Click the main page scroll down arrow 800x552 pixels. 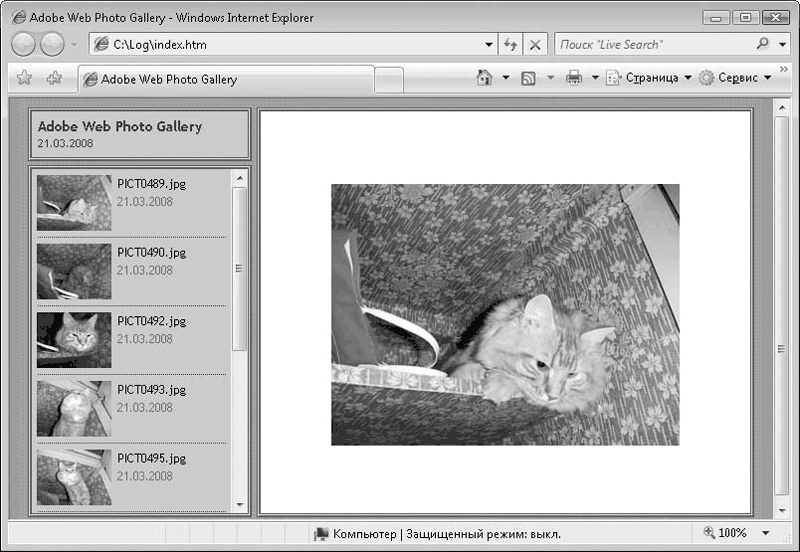point(782,511)
